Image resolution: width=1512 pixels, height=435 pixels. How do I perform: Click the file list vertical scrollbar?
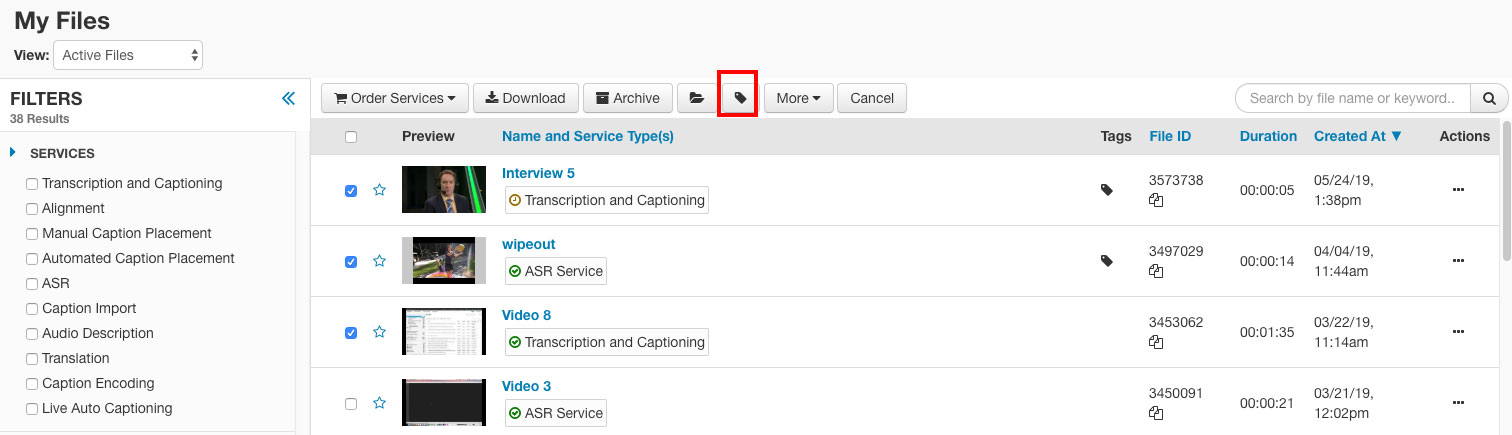(1506, 190)
